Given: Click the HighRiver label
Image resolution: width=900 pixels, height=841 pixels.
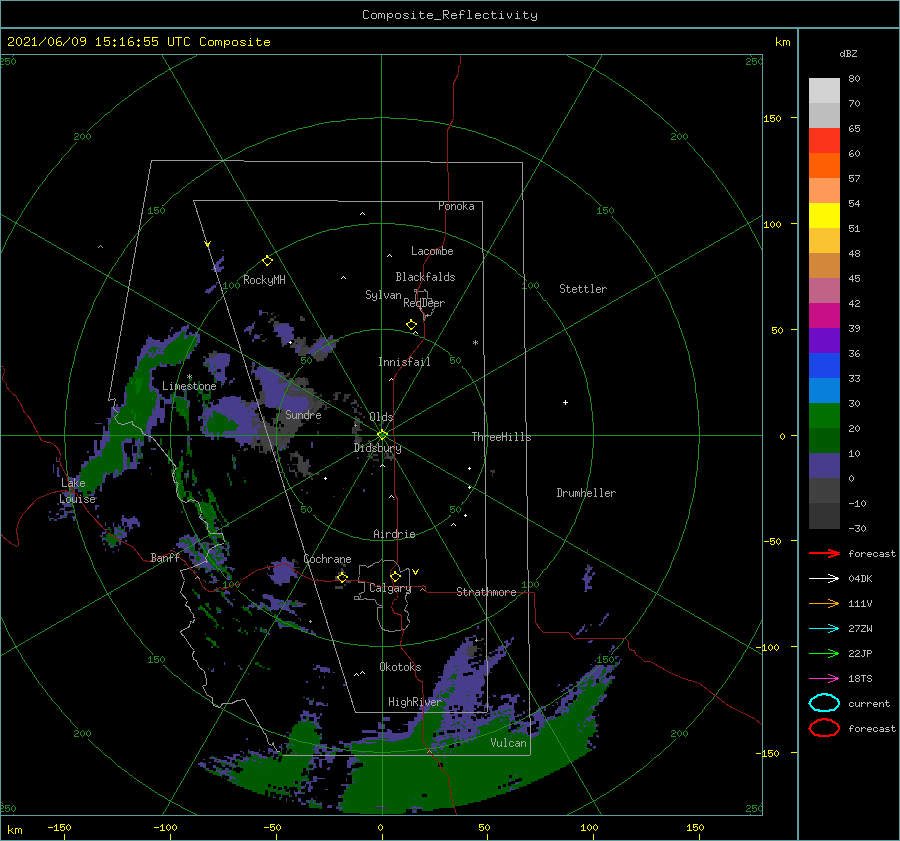Looking at the screenshot, I should (x=414, y=702).
